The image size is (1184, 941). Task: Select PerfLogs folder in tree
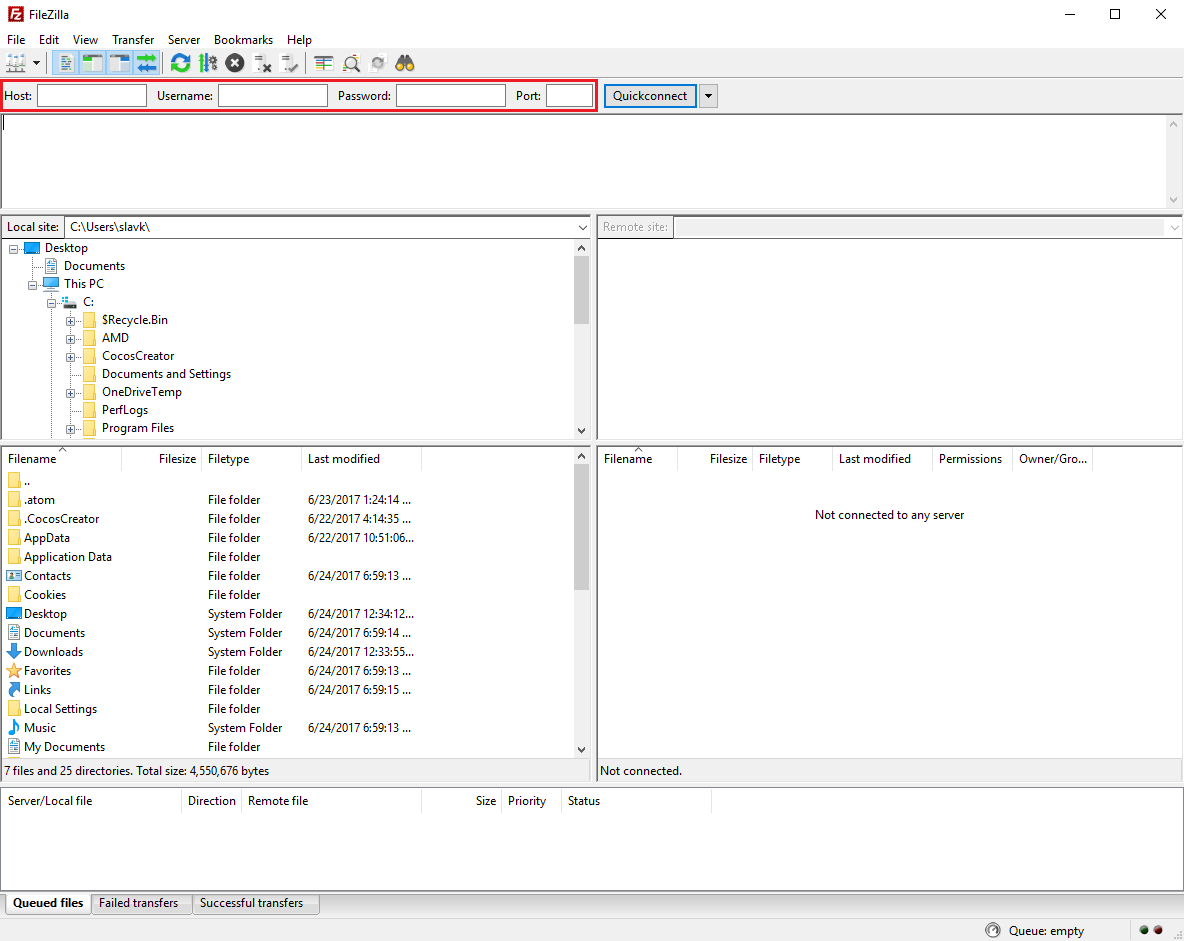(x=125, y=410)
